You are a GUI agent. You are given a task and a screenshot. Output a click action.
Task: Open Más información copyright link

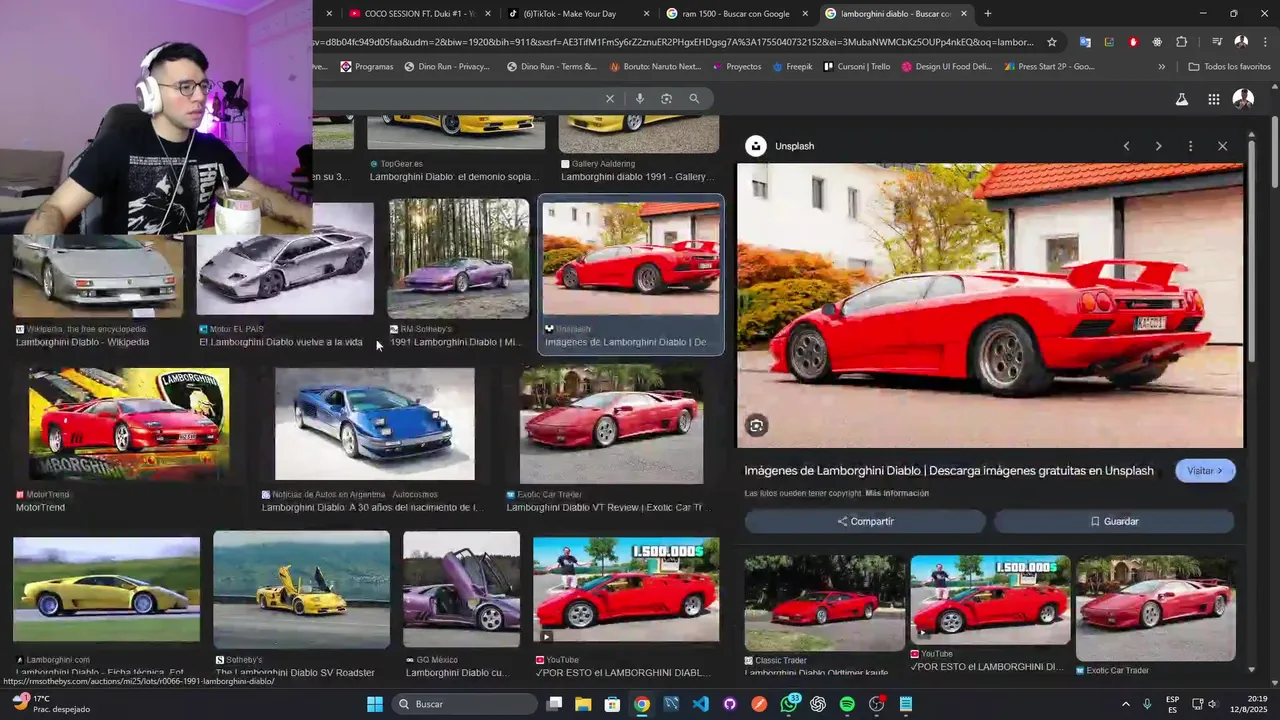click(x=897, y=493)
